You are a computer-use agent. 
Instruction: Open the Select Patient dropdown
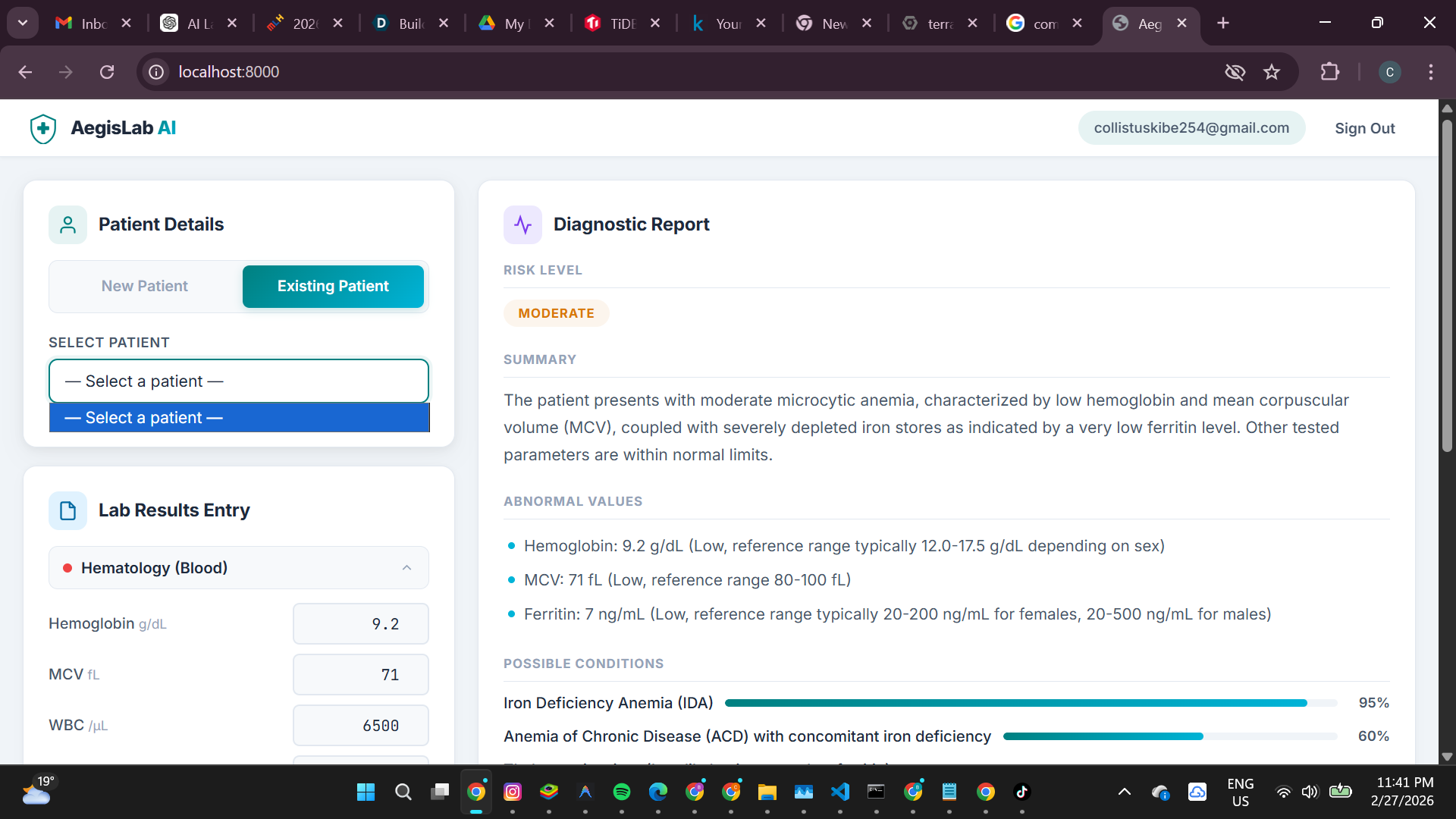(238, 381)
